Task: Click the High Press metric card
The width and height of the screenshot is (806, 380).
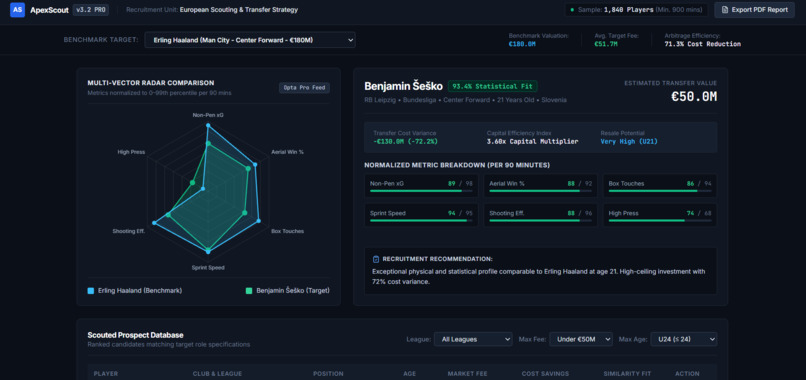Action: tap(660, 215)
